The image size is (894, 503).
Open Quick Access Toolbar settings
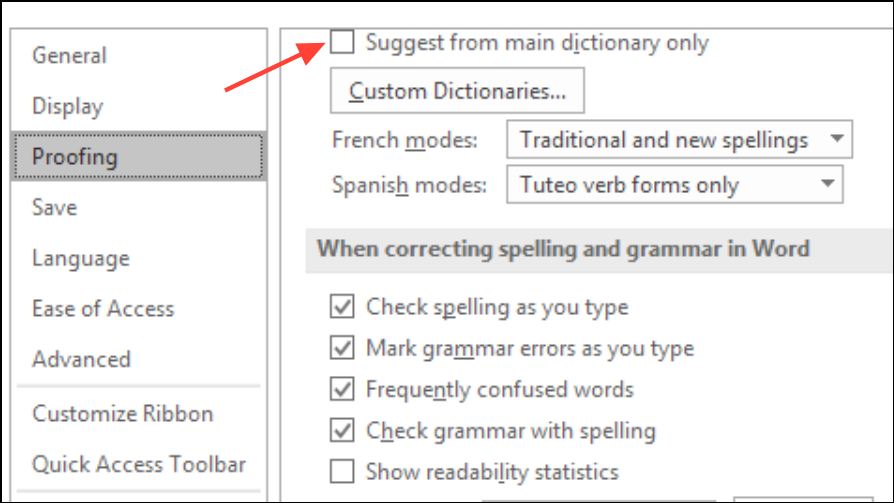pos(139,464)
